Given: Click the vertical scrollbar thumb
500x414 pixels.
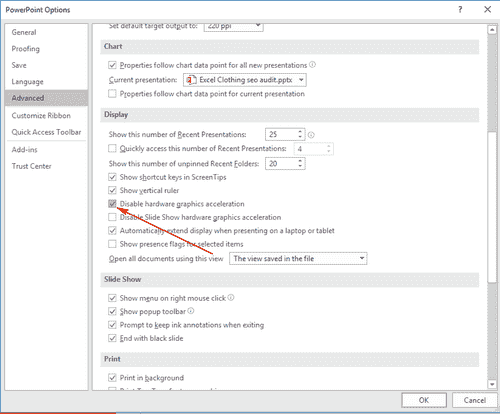Looking at the screenshot, I should pos(492,207).
